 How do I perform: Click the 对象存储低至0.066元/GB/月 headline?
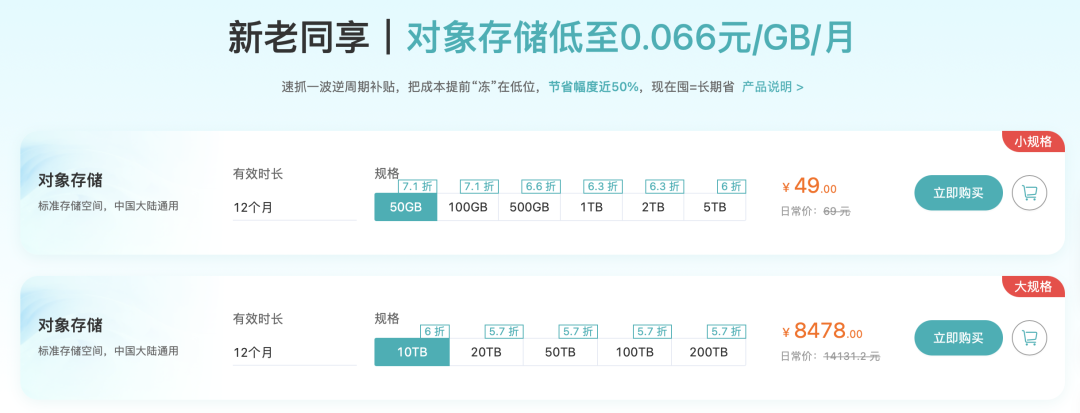pyautogui.click(x=630, y=39)
